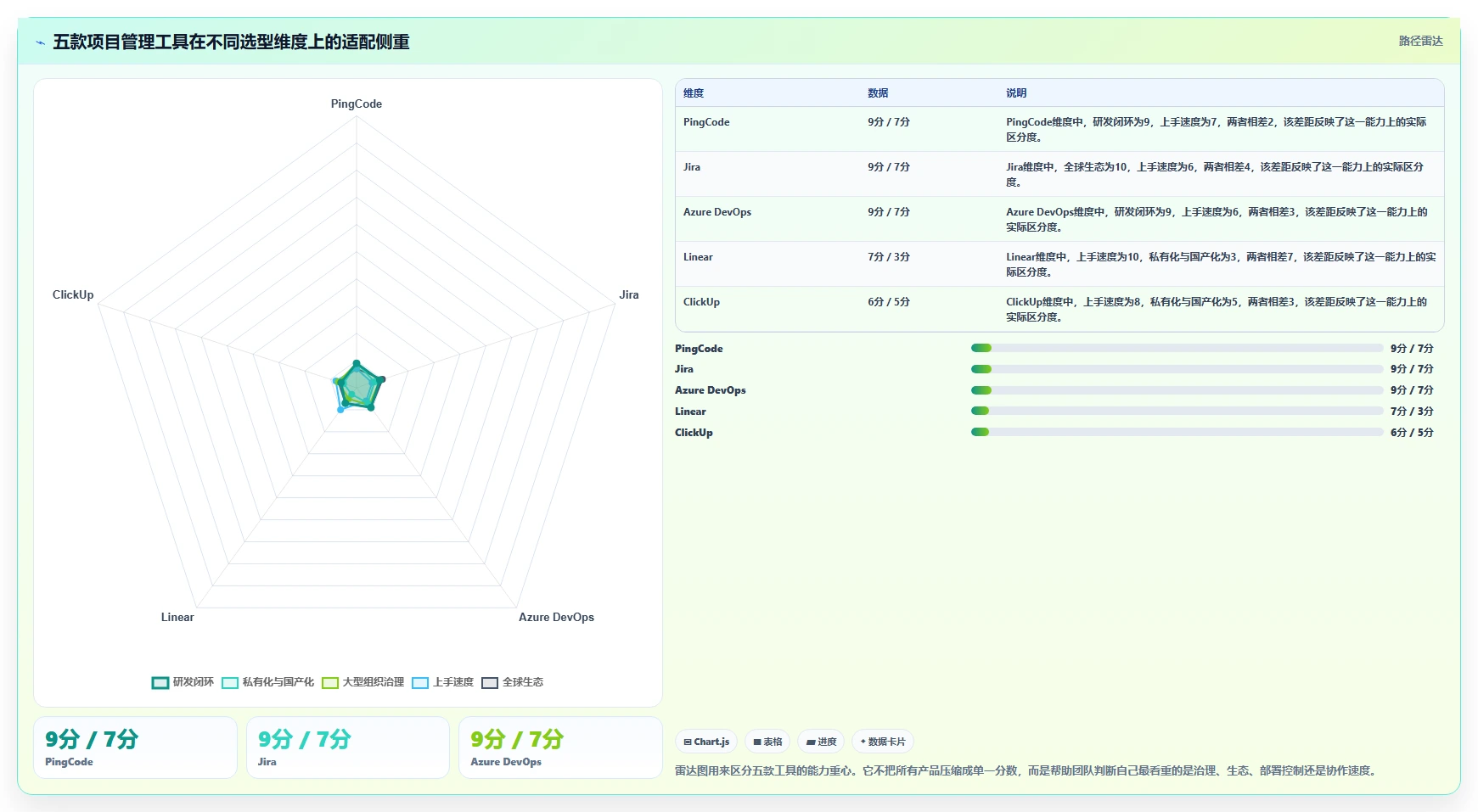
Task: Click the 说明 column header
Action: pos(1016,93)
